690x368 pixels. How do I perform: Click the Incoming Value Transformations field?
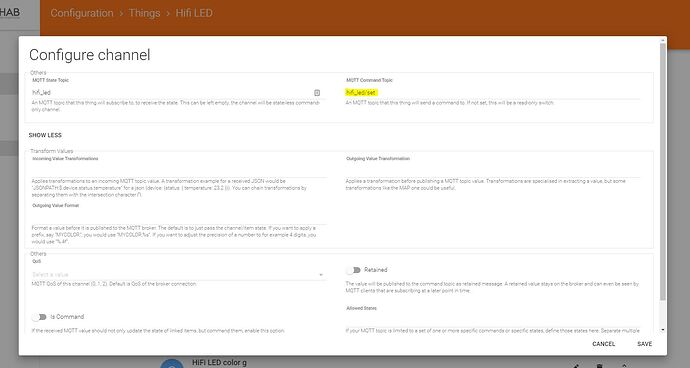[x=179, y=170]
